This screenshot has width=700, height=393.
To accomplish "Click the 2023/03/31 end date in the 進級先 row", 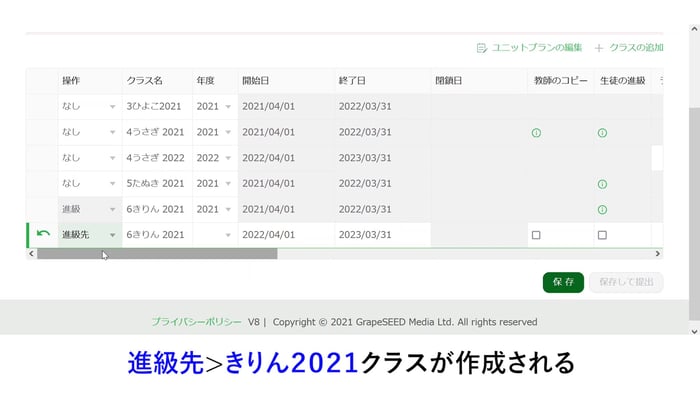I will point(365,235).
